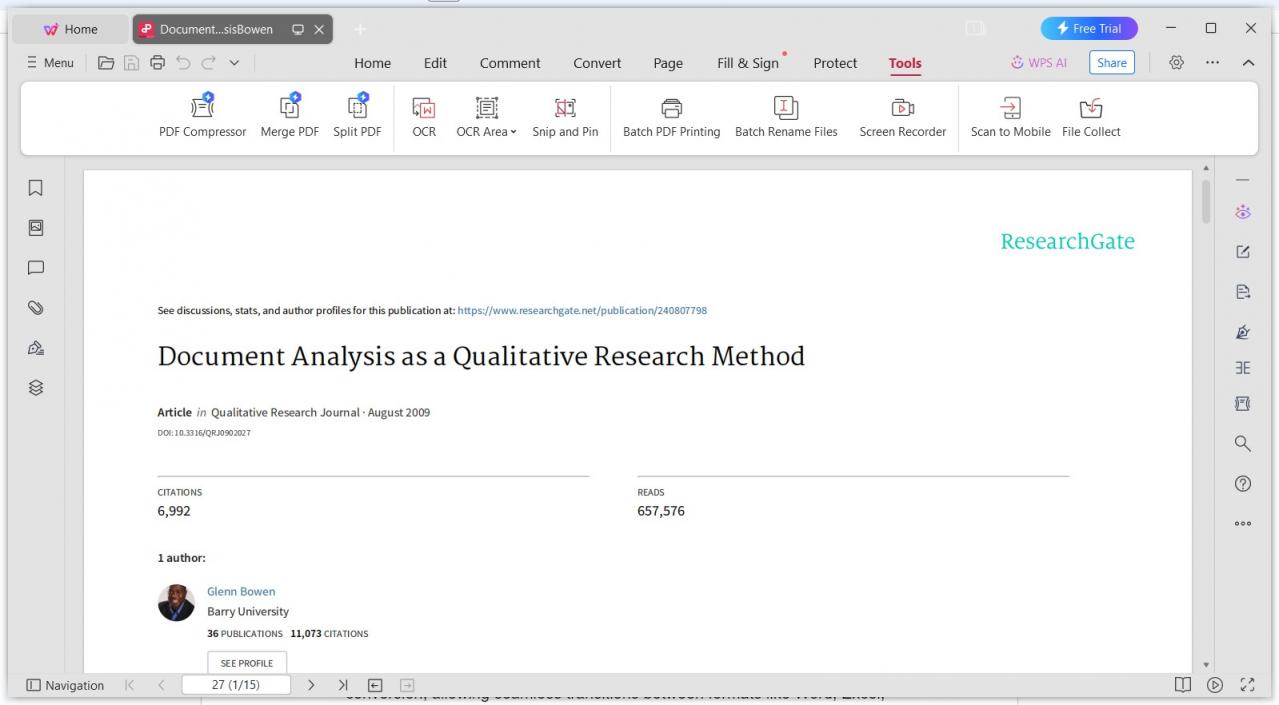The image size is (1279, 705).
Task: Select the OCR tool
Action: click(x=423, y=116)
